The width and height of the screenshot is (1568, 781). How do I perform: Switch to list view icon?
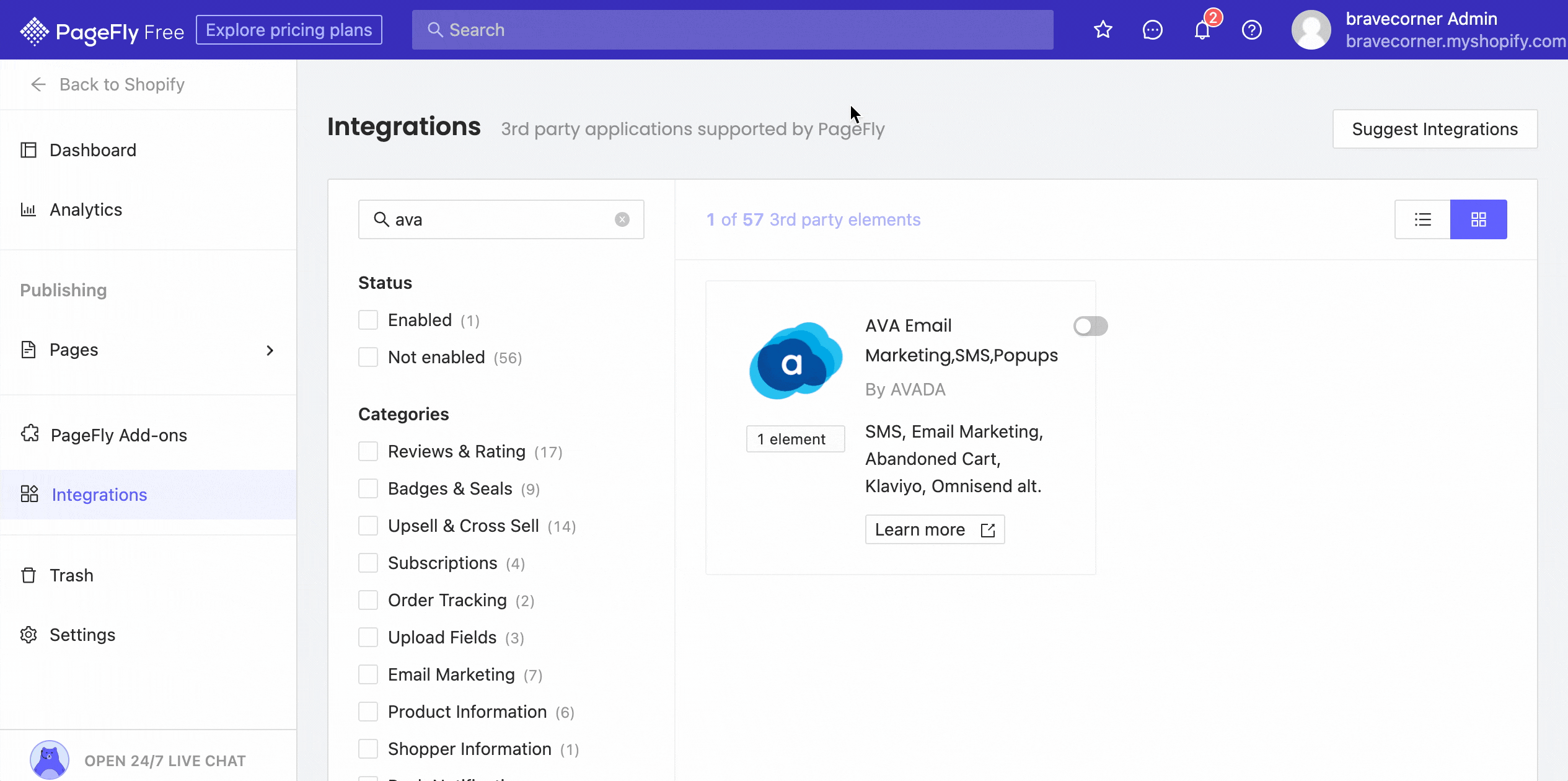coord(1422,219)
